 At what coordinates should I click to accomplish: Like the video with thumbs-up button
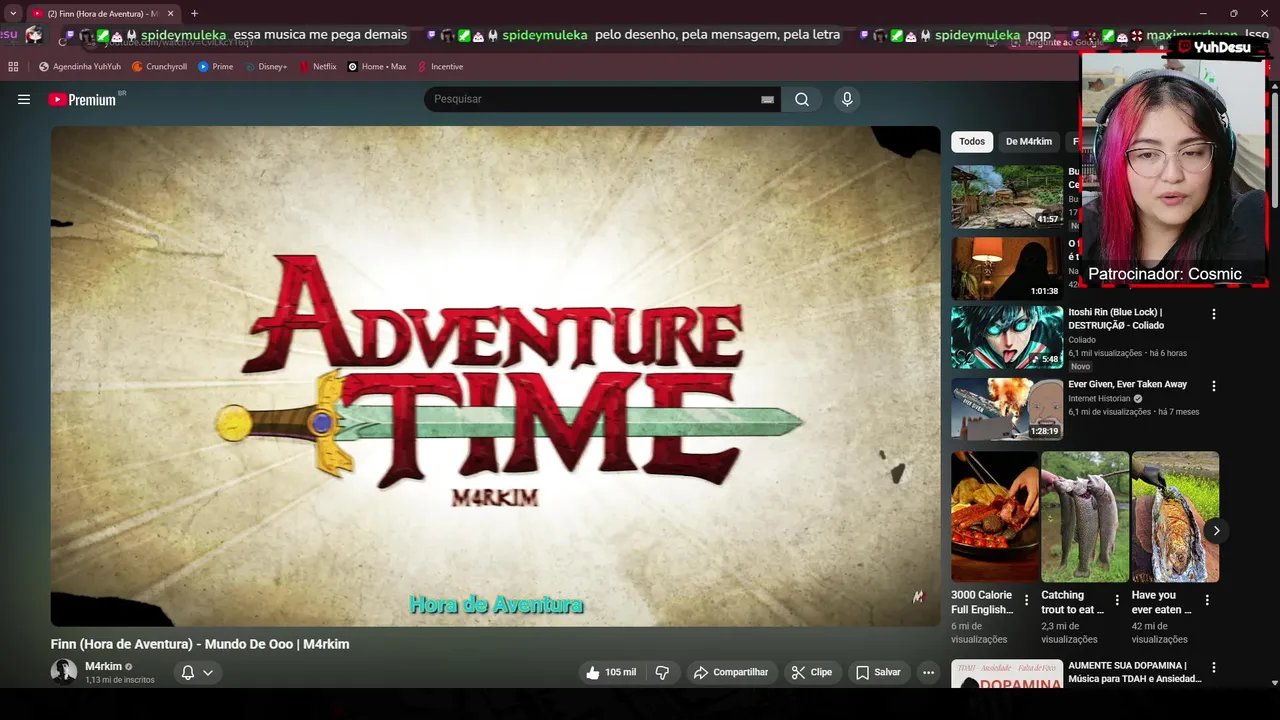[611, 672]
